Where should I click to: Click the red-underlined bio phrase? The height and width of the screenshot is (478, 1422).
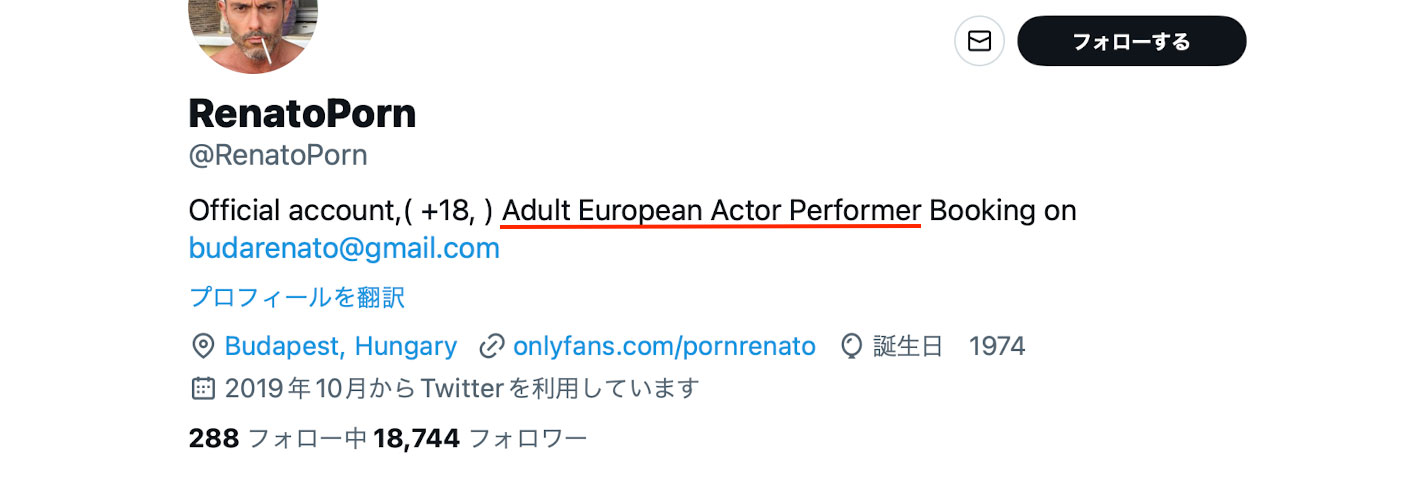[x=711, y=211]
